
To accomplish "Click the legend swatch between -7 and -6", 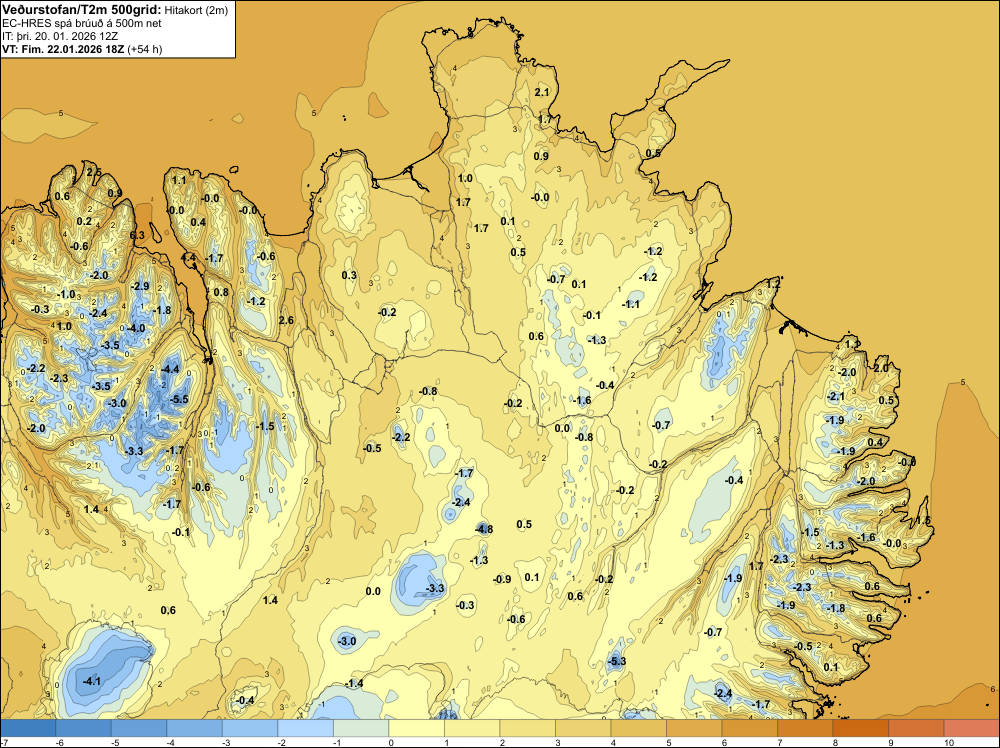I will 28,728.
